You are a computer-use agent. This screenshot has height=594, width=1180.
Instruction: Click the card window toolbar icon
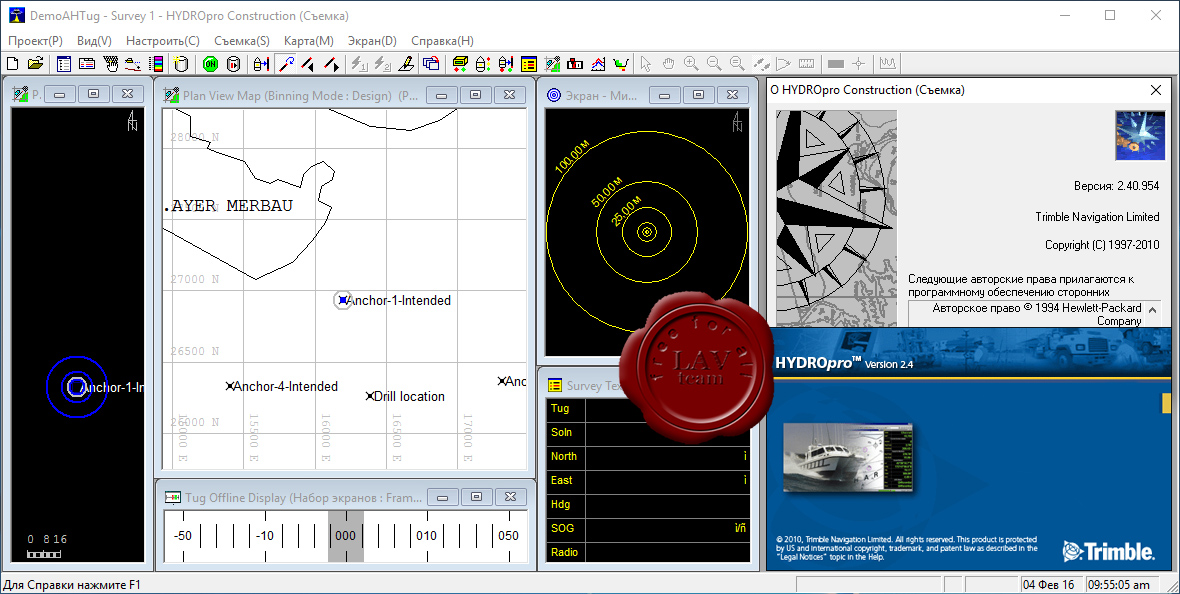pyautogui.click(x=87, y=64)
